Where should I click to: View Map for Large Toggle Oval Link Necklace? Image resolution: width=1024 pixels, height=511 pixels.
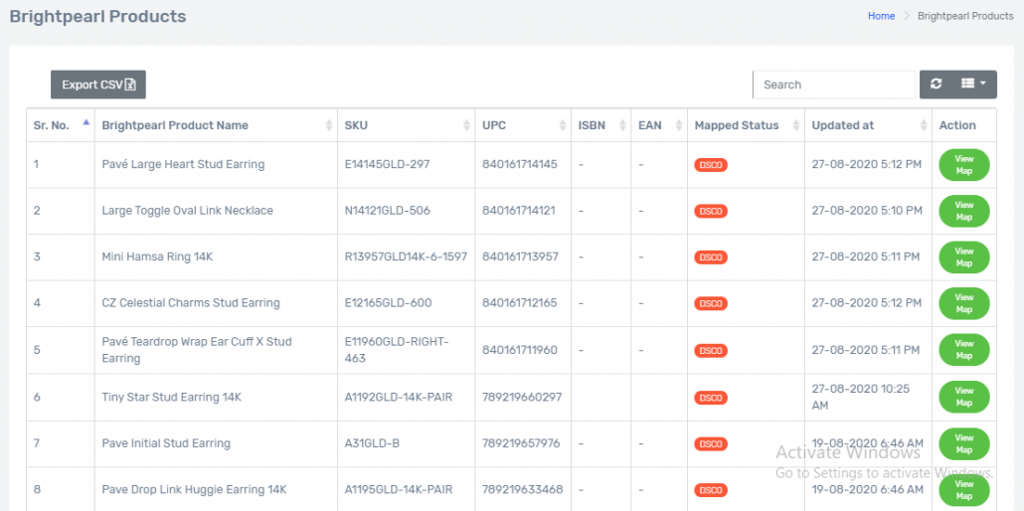pos(964,211)
